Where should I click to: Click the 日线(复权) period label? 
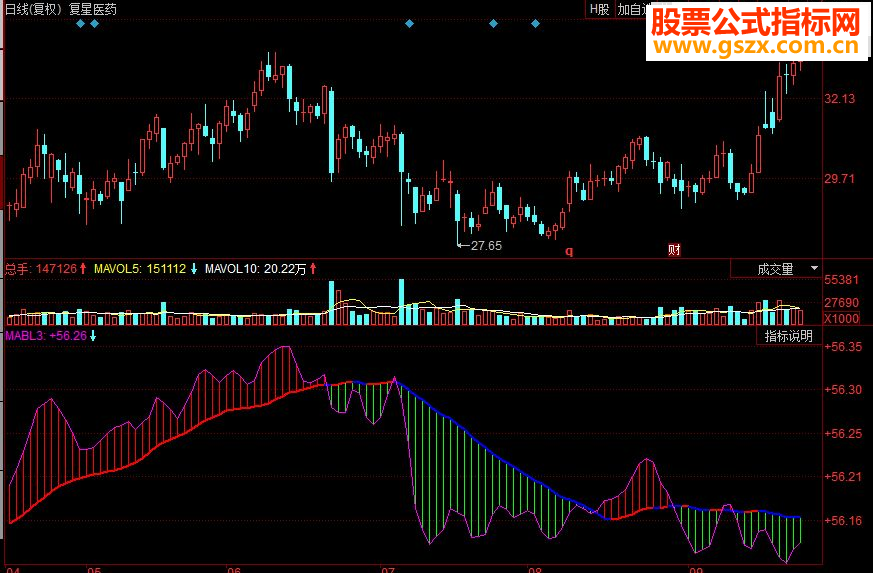(33, 9)
